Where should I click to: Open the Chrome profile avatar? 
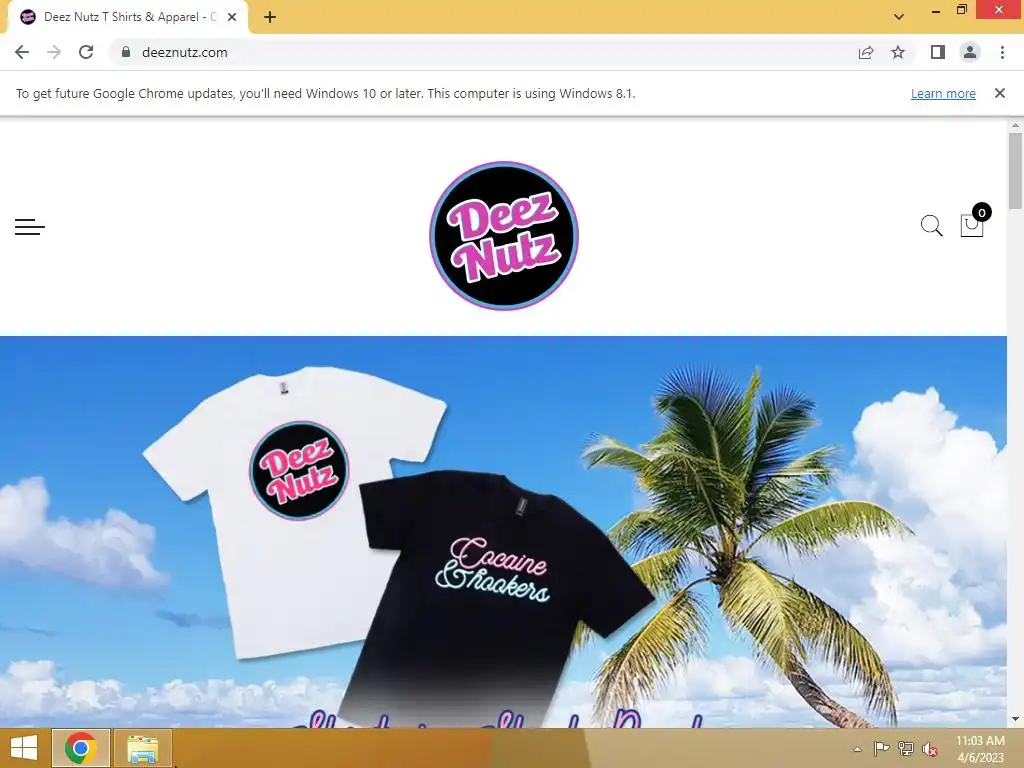(970, 52)
